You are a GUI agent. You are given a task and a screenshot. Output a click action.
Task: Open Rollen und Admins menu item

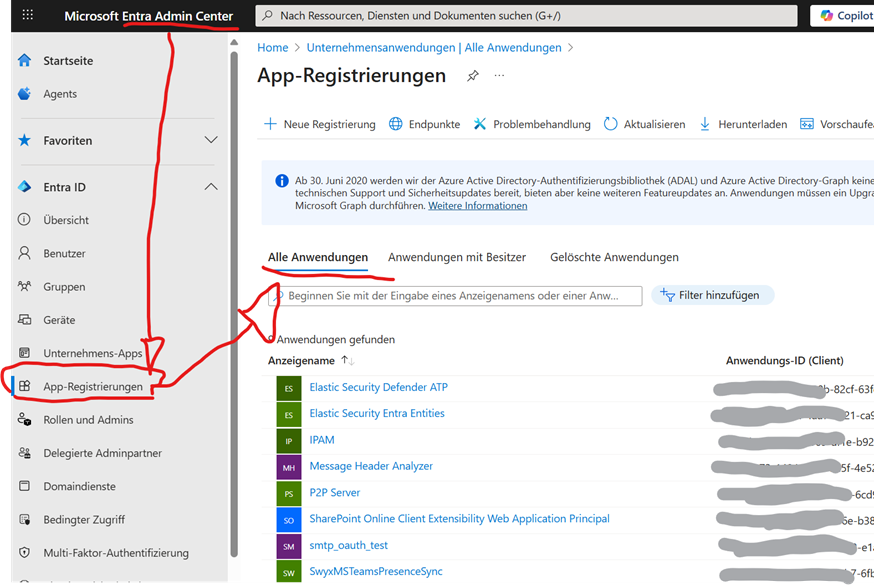pyautogui.click(x=89, y=420)
